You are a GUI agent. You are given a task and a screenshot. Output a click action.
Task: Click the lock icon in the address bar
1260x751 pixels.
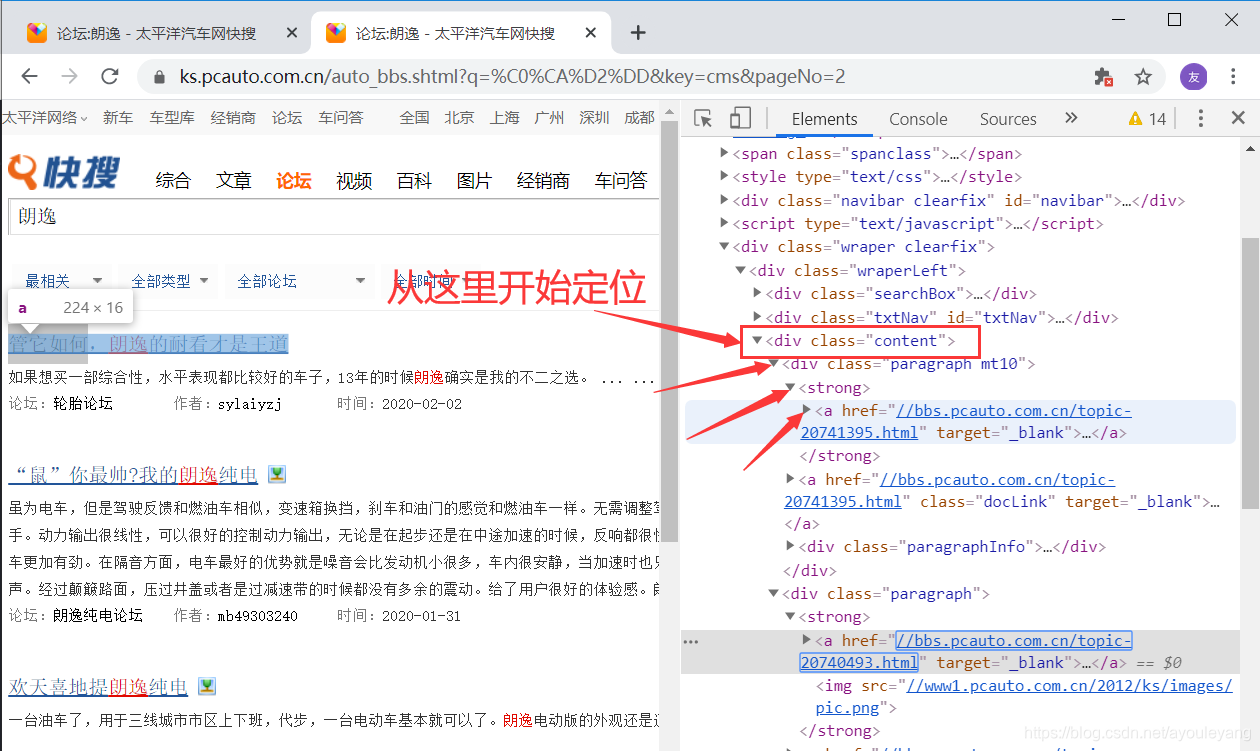(x=158, y=77)
